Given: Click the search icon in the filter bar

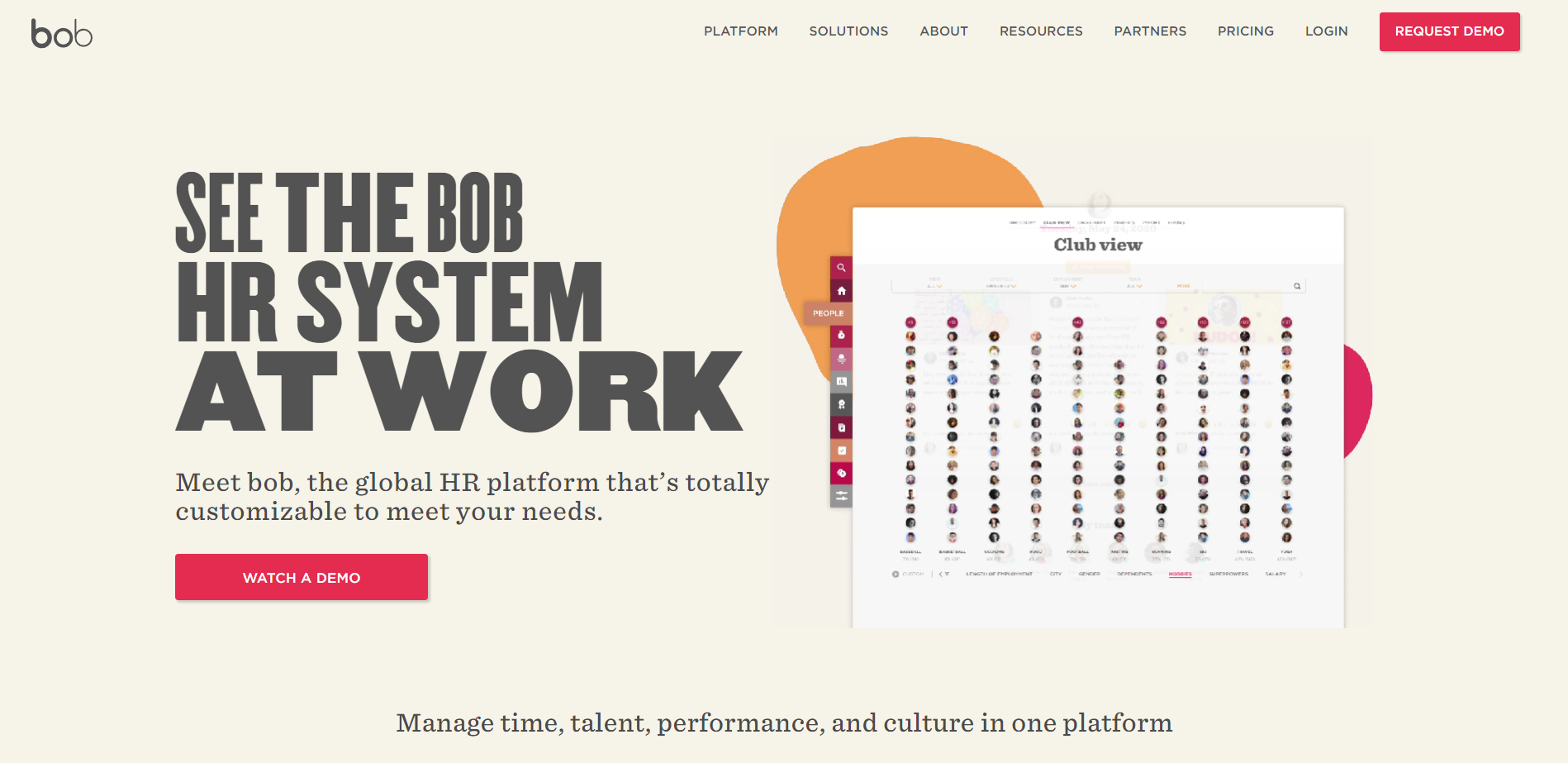Looking at the screenshot, I should click(1297, 286).
